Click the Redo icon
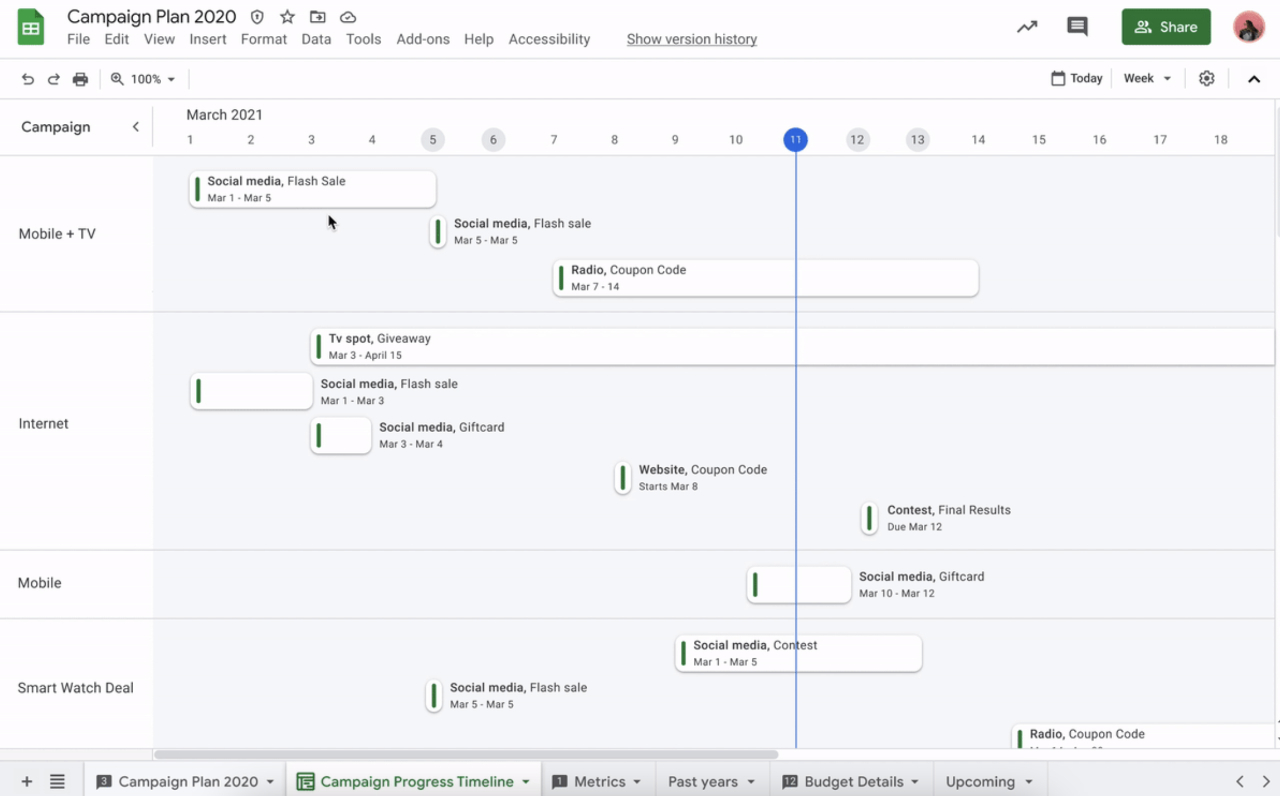This screenshot has height=796, width=1280. coord(53,78)
